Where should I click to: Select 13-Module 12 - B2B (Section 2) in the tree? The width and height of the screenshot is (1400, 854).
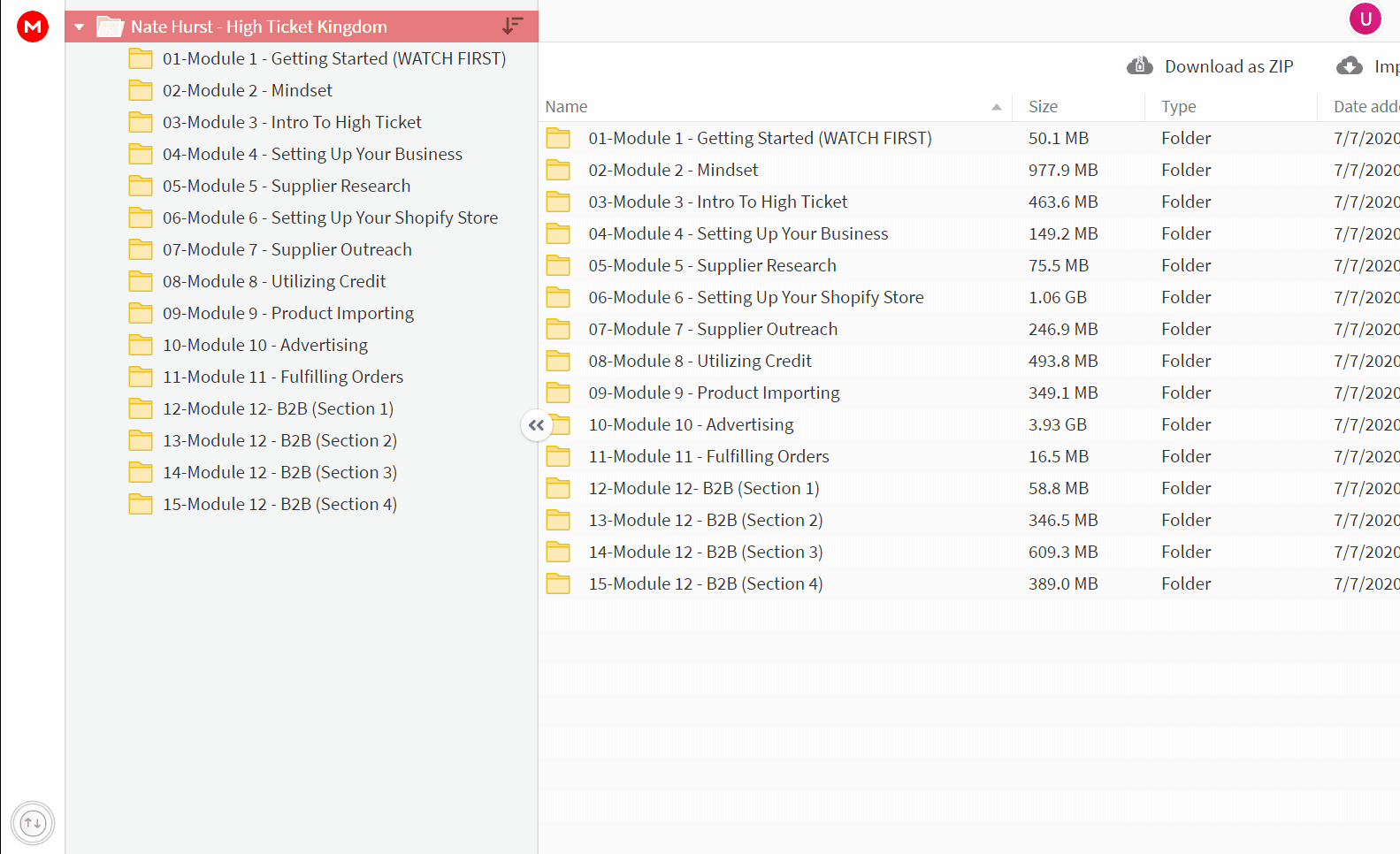coord(279,440)
